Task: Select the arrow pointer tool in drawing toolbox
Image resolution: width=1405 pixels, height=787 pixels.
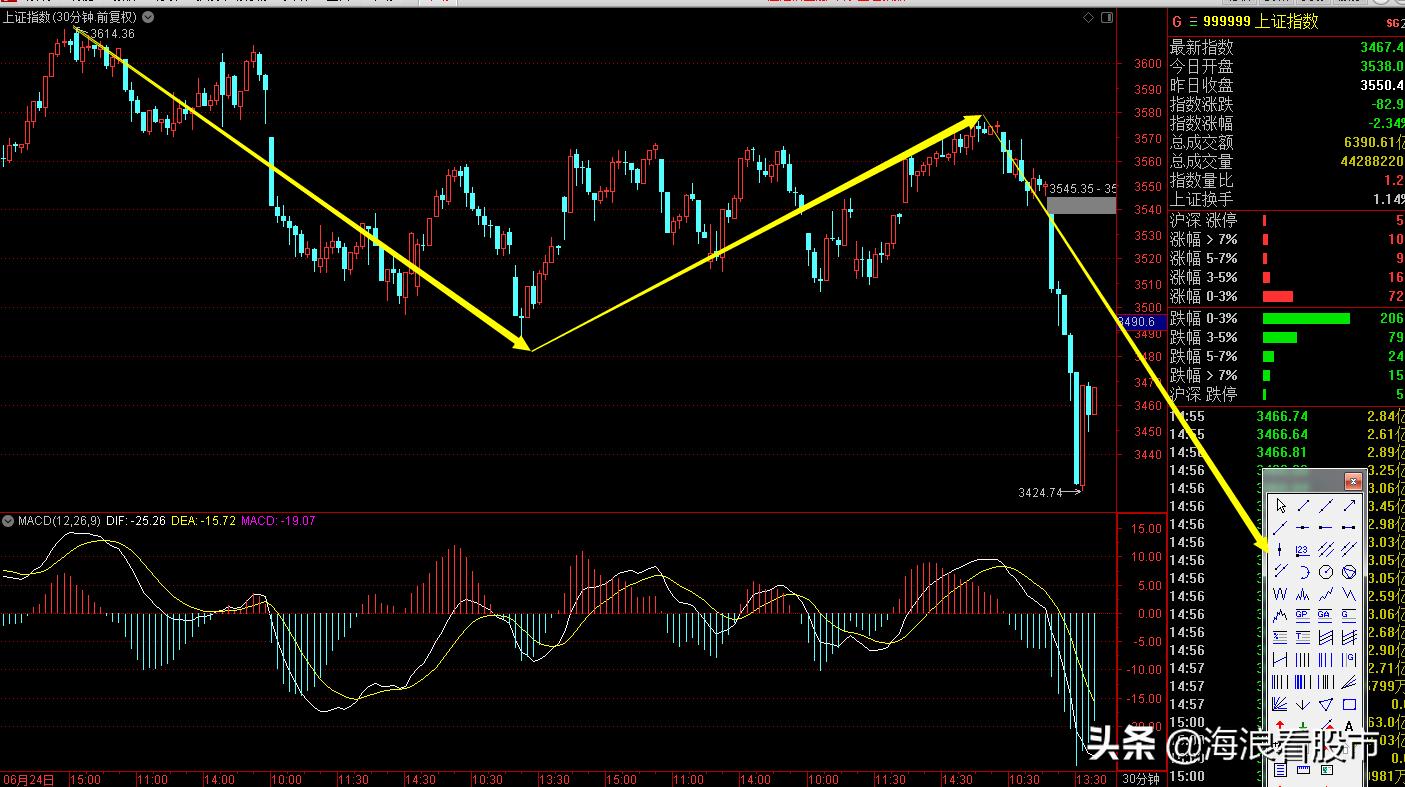Action: 1280,506
